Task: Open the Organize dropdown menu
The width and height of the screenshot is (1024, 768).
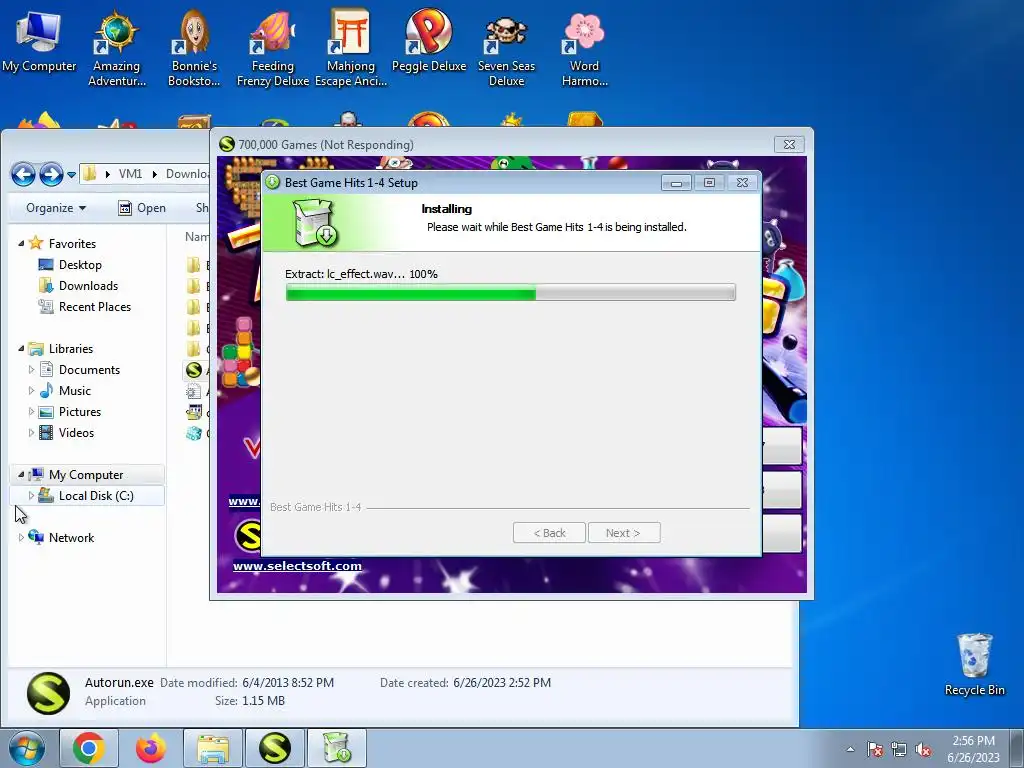Action: tap(56, 208)
